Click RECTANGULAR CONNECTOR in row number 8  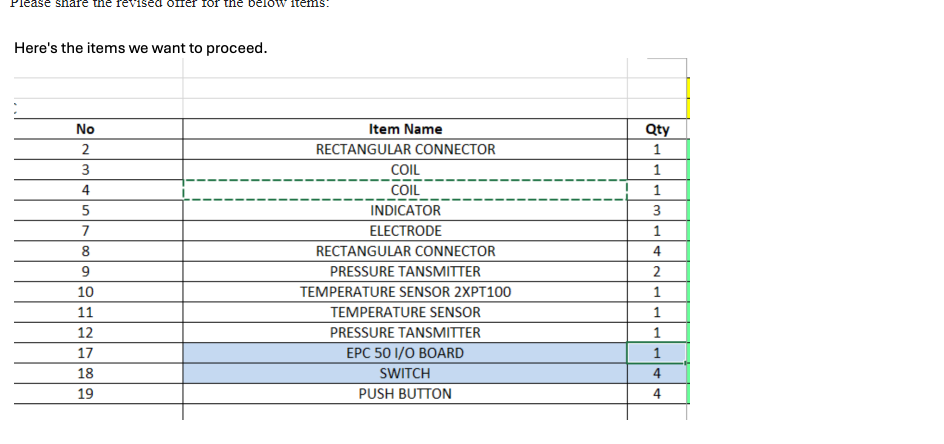pyautogui.click(x=405, y=251)
